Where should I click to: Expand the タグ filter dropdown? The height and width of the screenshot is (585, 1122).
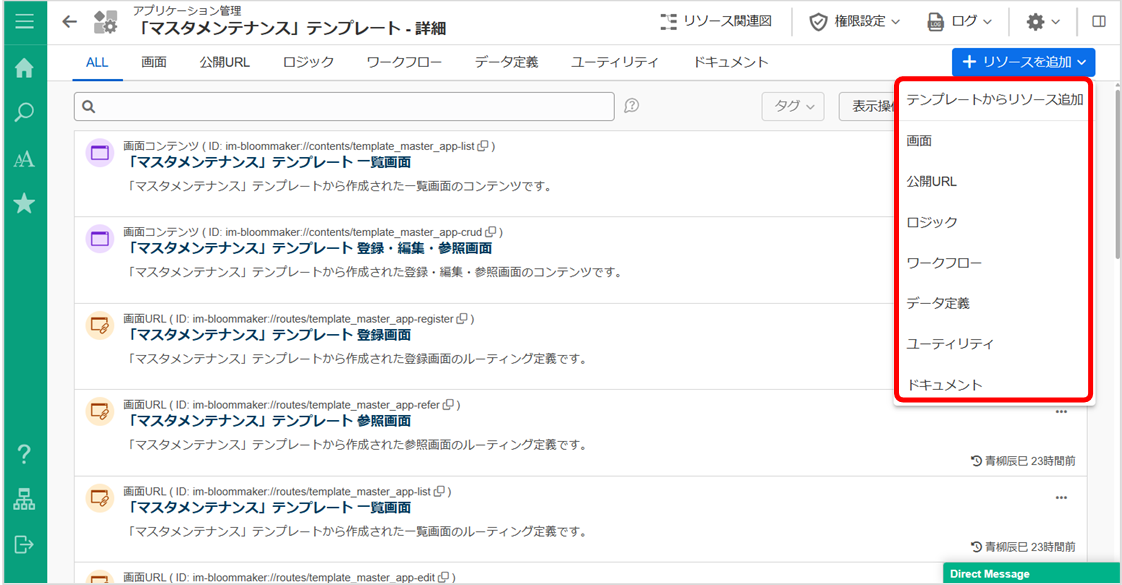pyautogui.click(x=793, y=107)
